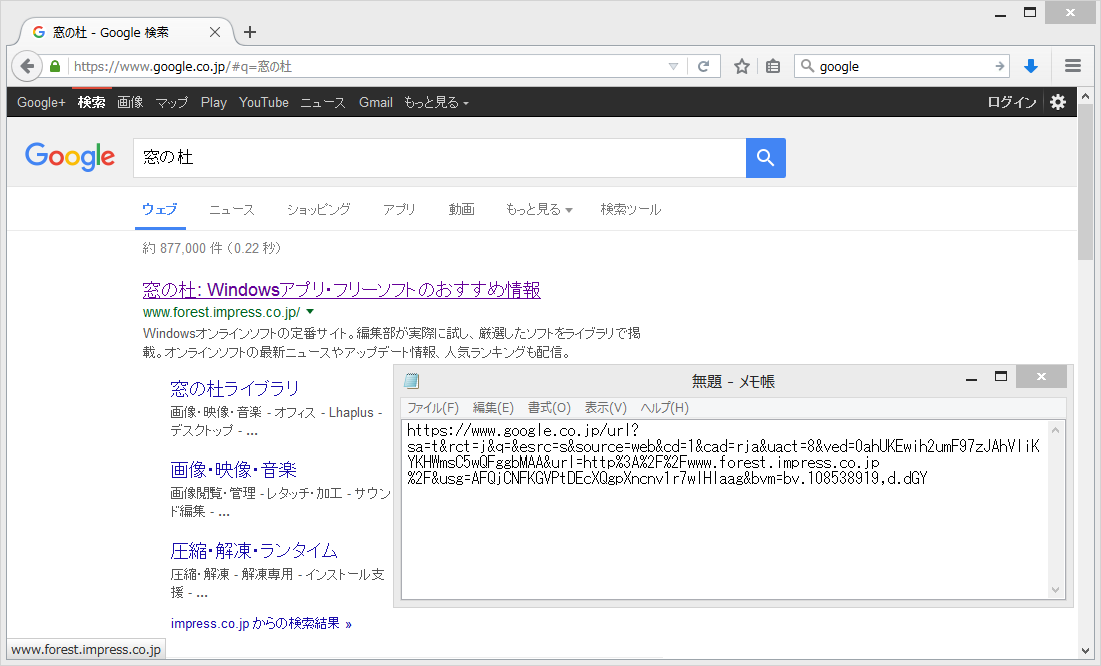Open the reading list icon next to bookmarks
Image resolution: width=1101 pixels, height=666 pixels.
click(772, 65)
